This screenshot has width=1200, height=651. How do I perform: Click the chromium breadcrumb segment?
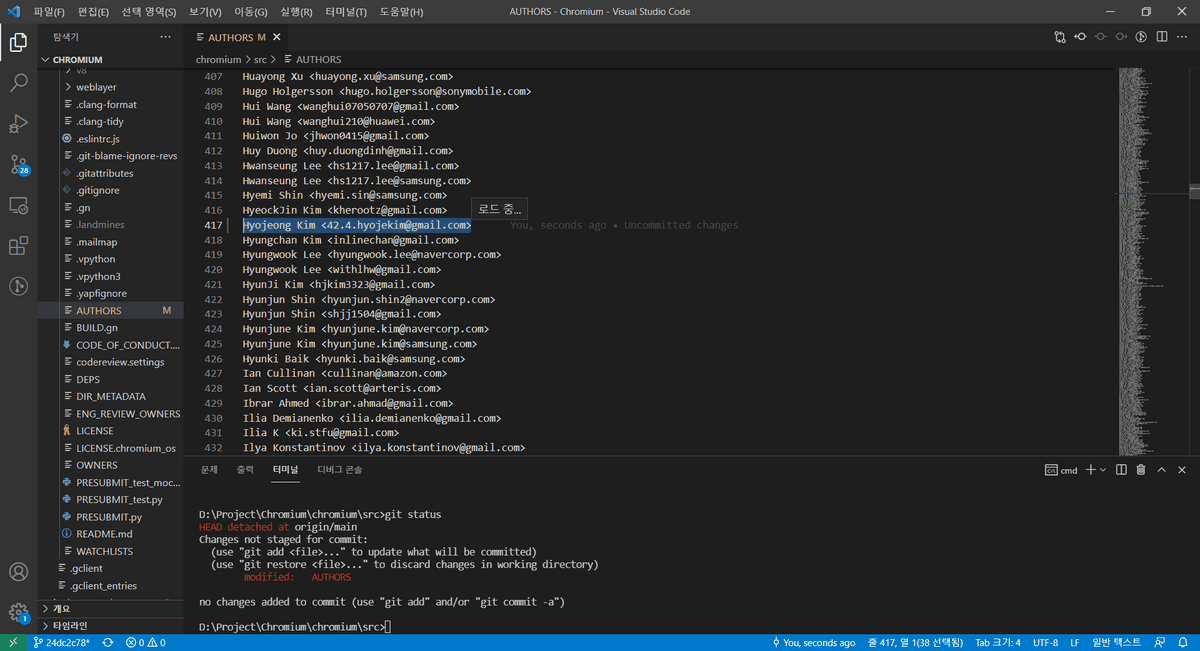click(x=218, y=59)
